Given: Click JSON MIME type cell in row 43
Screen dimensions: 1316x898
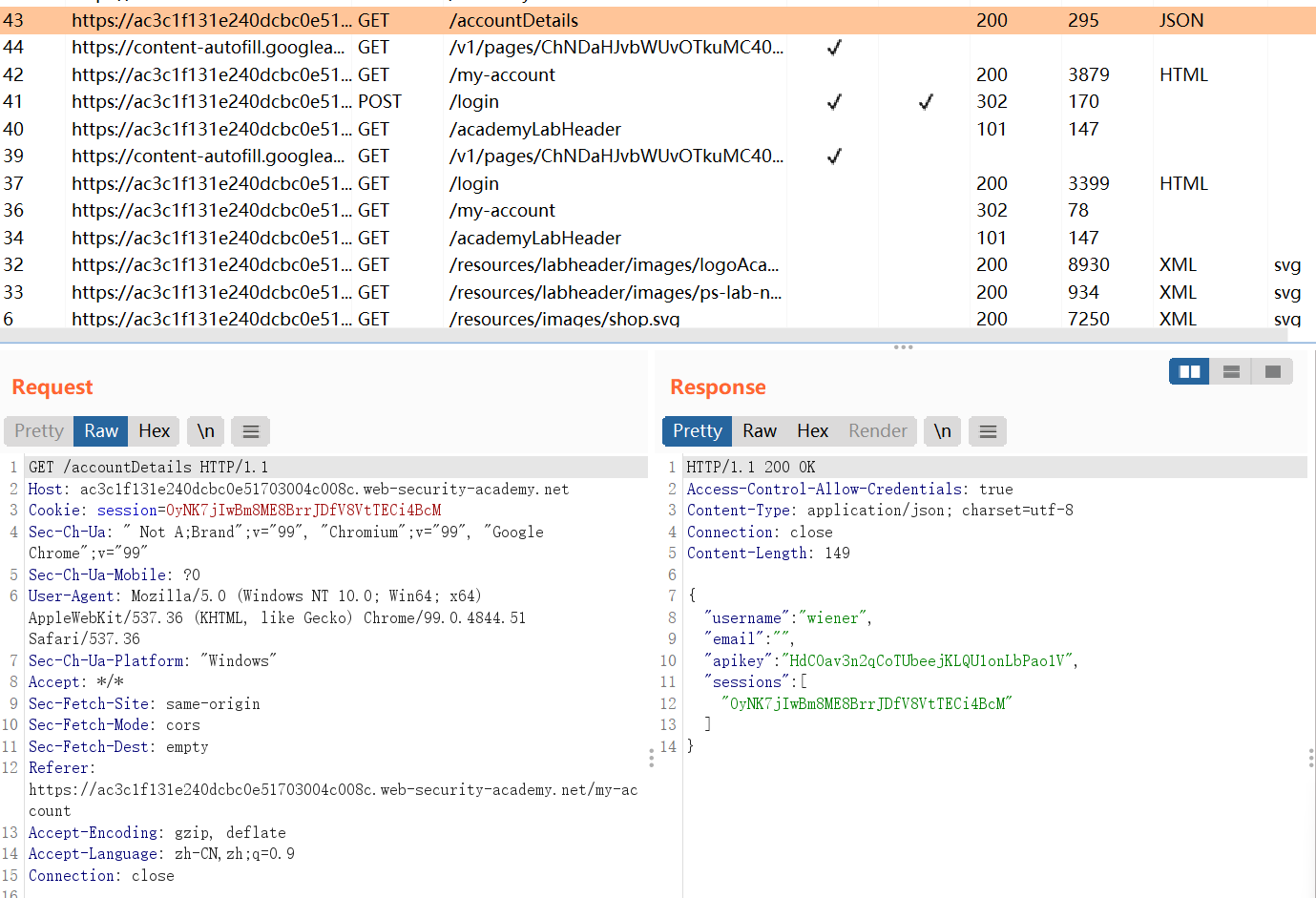Looking at the screenshot, I should click(x=1181, y=20).
